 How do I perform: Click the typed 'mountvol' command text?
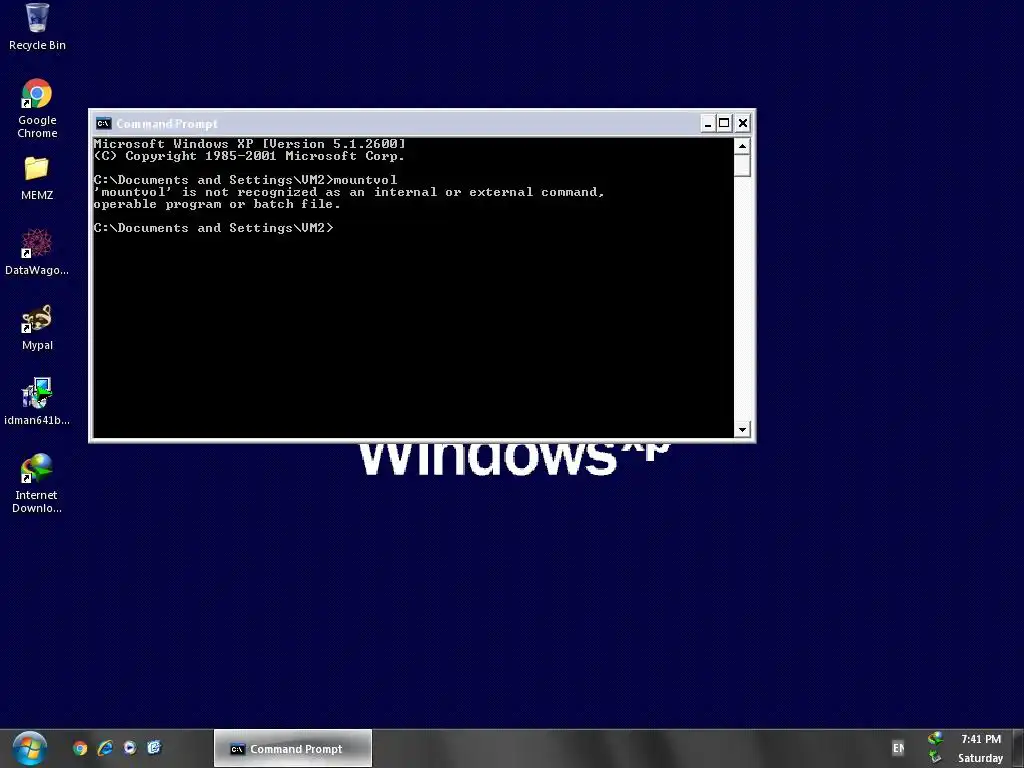coord(365,180)
